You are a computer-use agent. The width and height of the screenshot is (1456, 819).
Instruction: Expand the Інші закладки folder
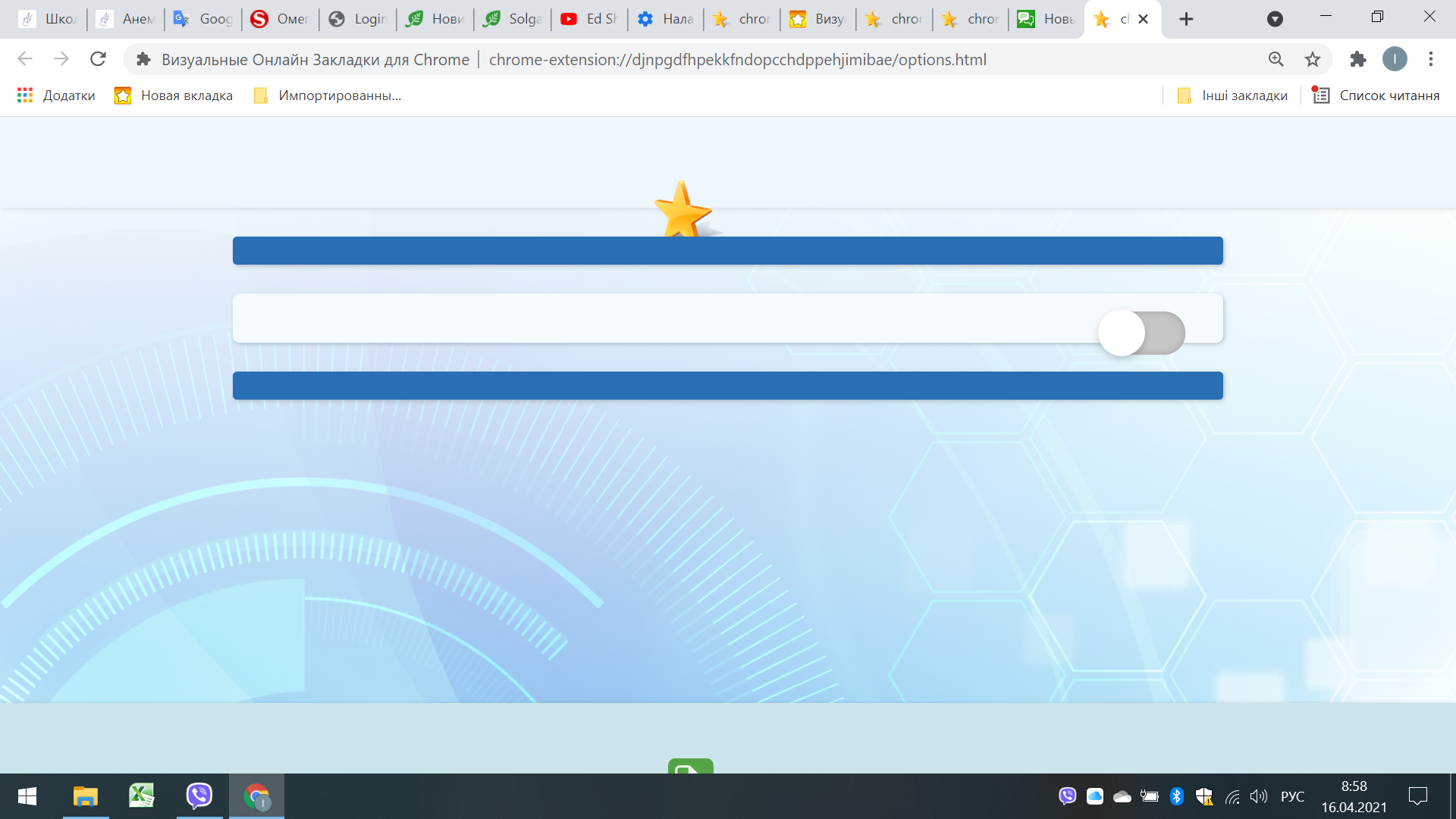[x=1232, y=96]
